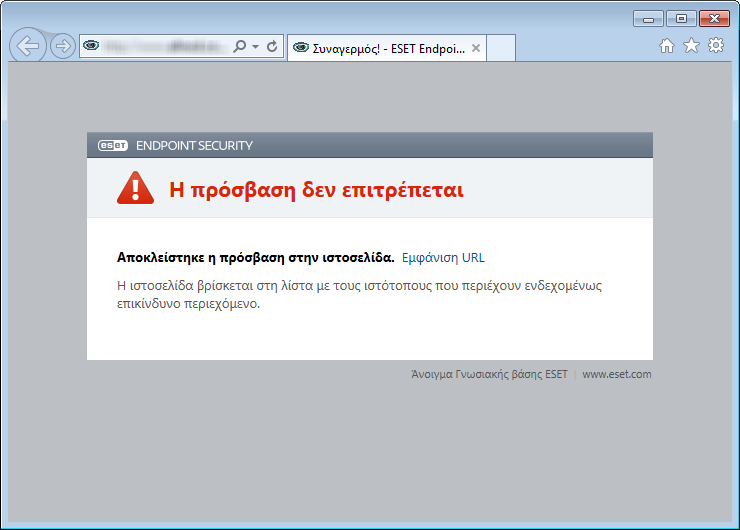Click the ESET logo in the banner
This screenshot has height=530, width=740.
(x=113, y=145)
